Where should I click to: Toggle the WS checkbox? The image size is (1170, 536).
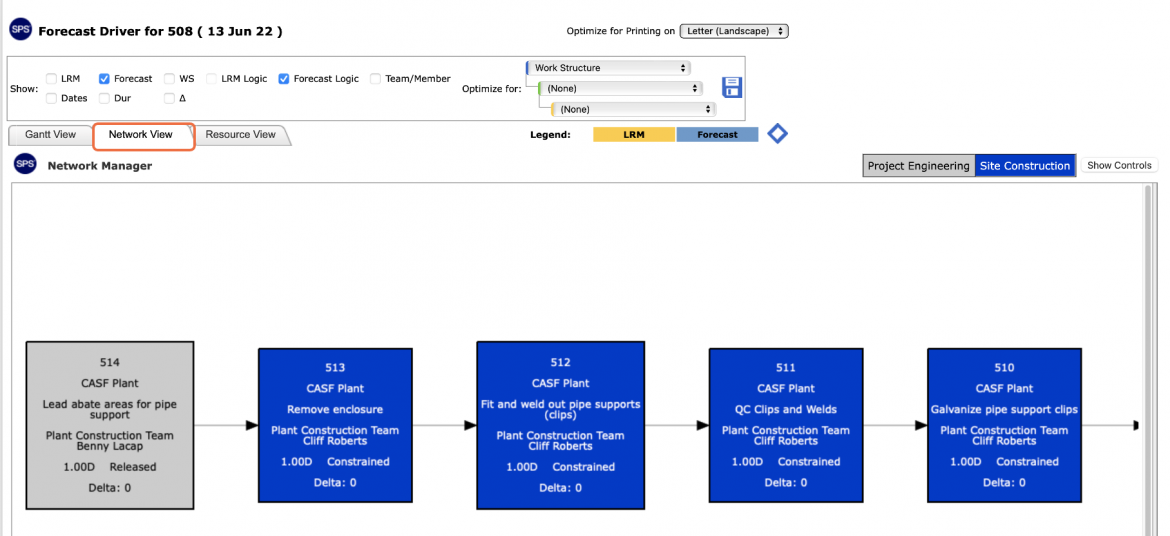coord(169,78)
